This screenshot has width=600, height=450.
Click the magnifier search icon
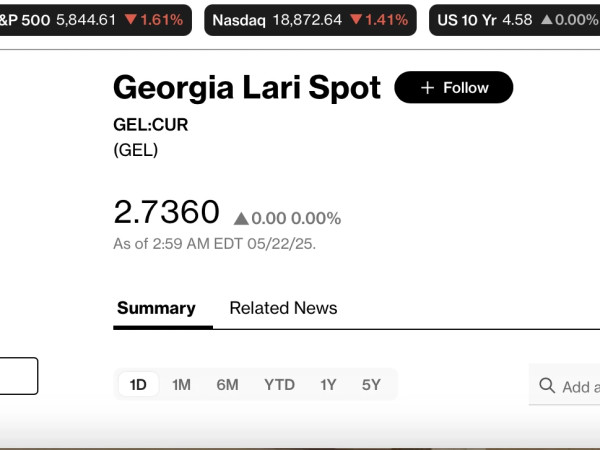(x=547, y=385)
